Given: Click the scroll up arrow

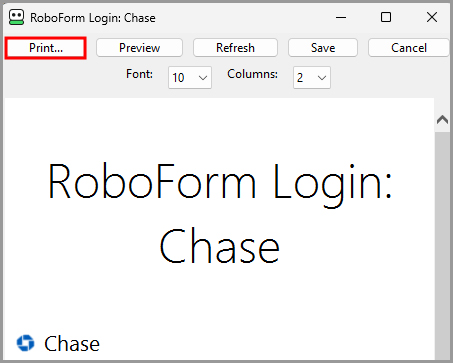Looking at the screenshot, I should point(442,120).
